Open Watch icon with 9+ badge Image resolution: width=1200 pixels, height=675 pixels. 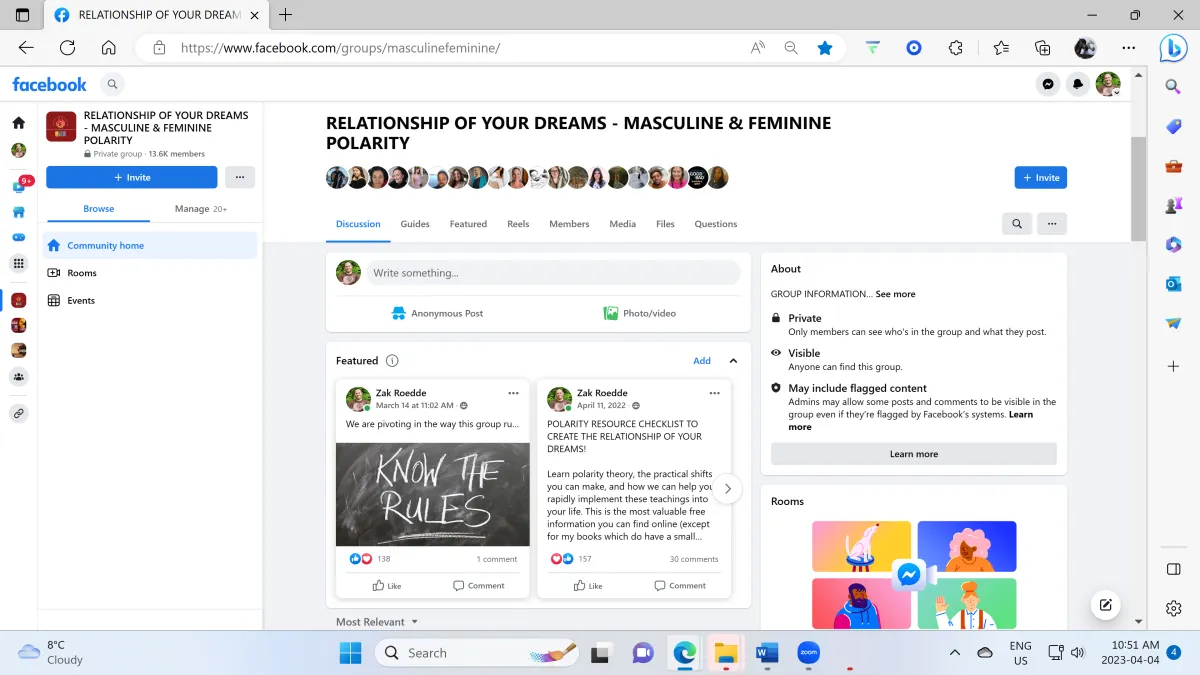tap(19, 186)
